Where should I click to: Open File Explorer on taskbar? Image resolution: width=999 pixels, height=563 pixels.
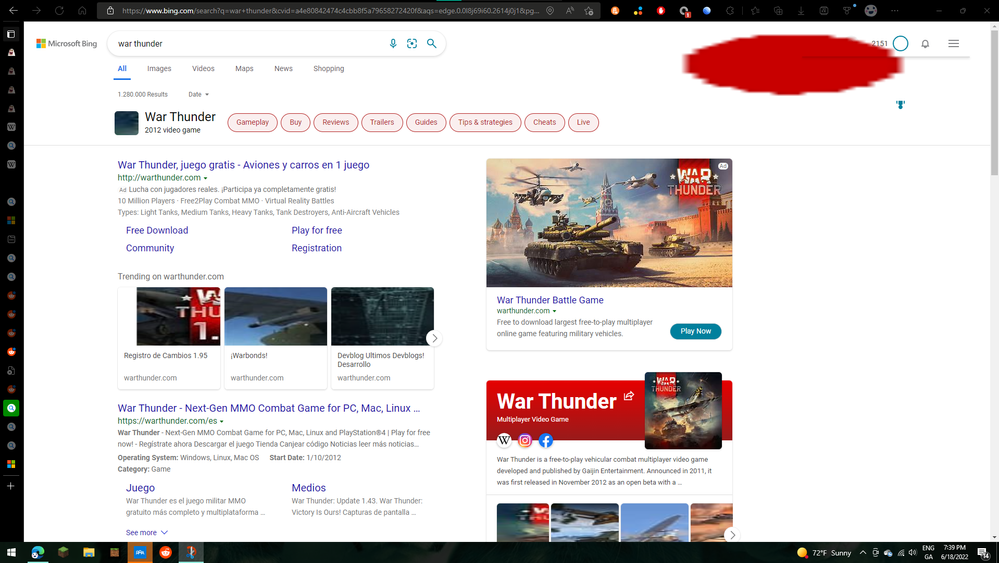pyautogui.click(x=89, y=552)
